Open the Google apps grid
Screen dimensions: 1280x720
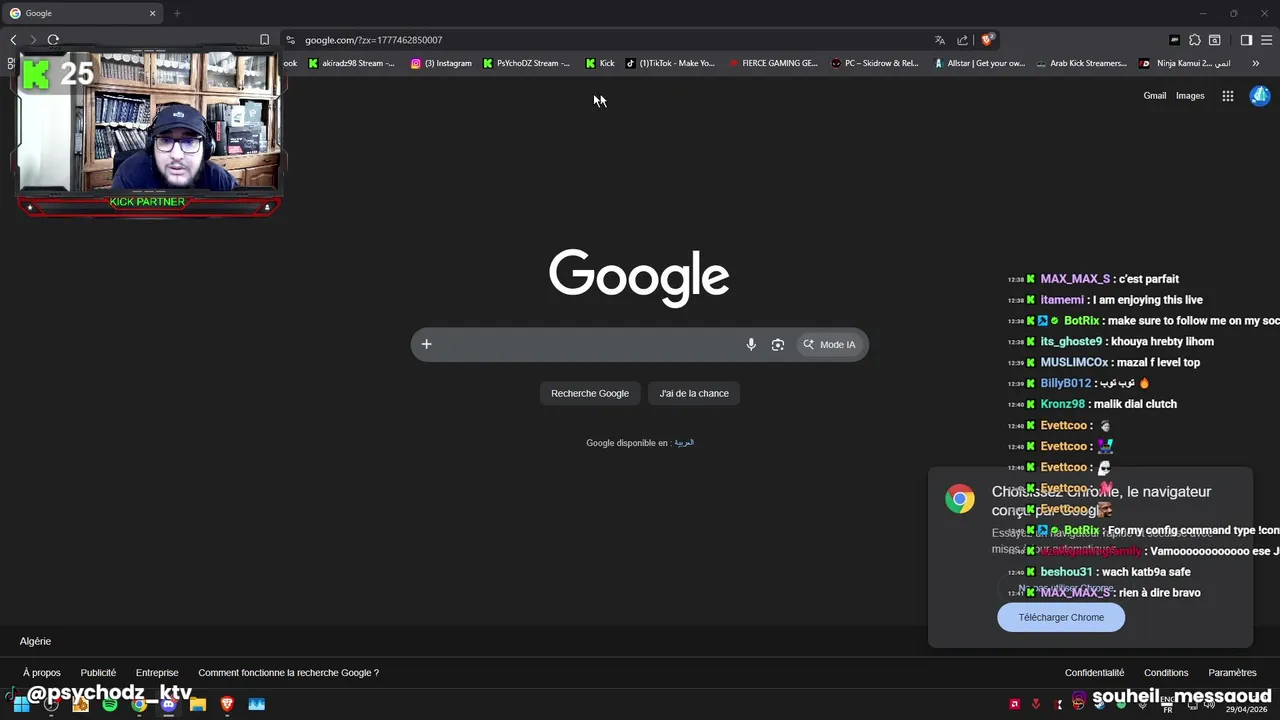click(1228, 96)
